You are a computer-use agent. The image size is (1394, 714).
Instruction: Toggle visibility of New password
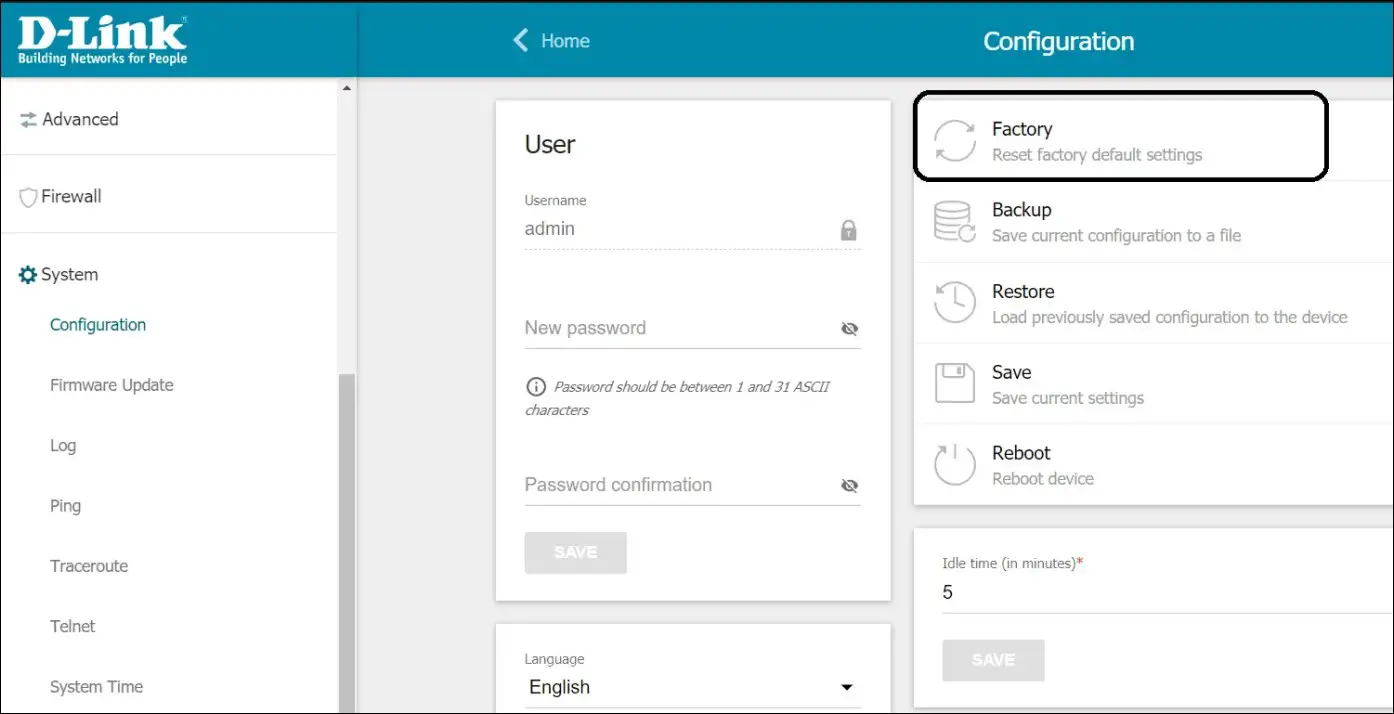850,329
